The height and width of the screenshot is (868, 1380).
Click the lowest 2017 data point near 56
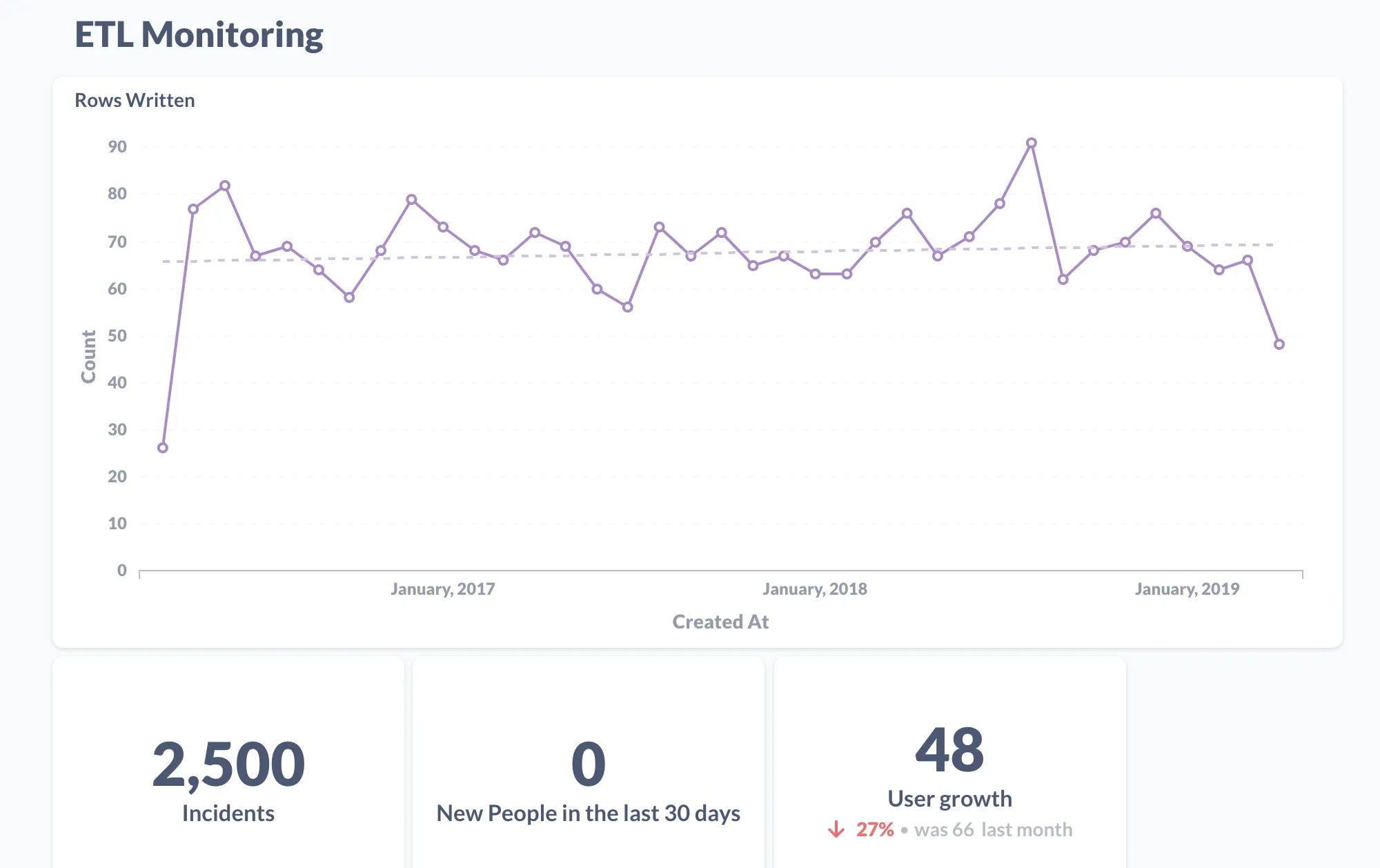pos(627,307)
